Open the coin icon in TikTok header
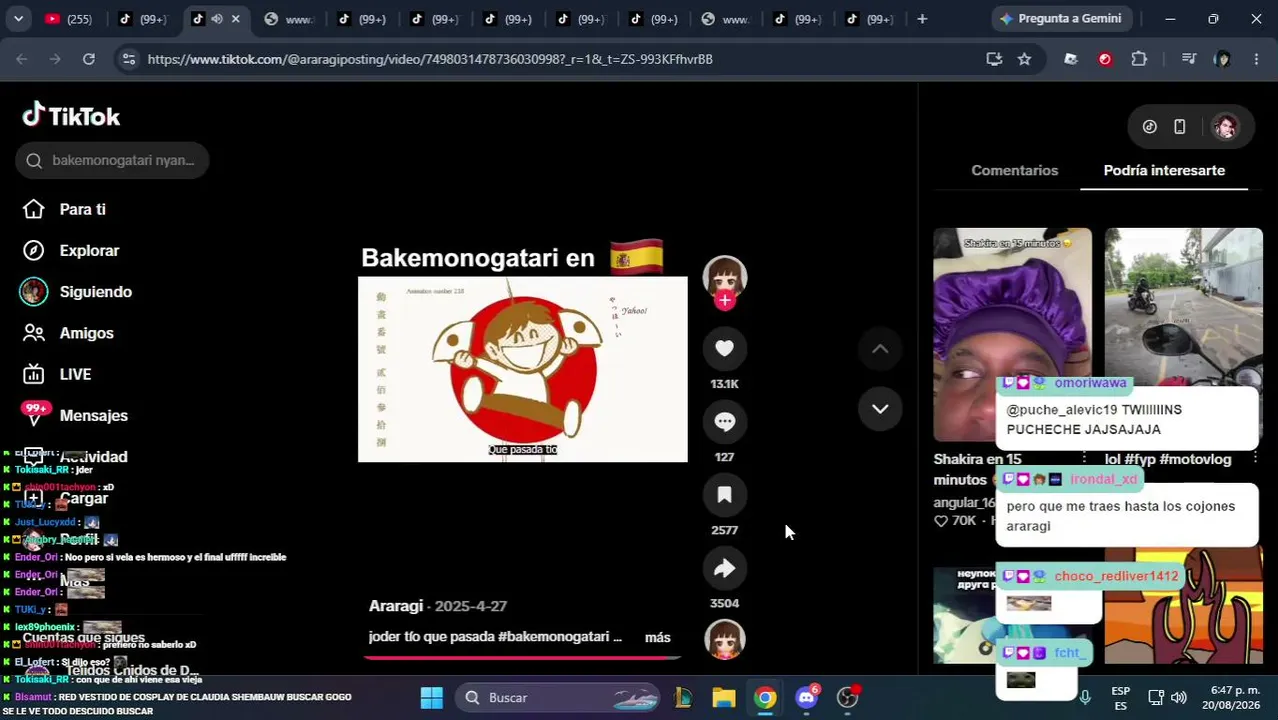The height and width of the screenshot is (720, 1278). [1150, 127]
